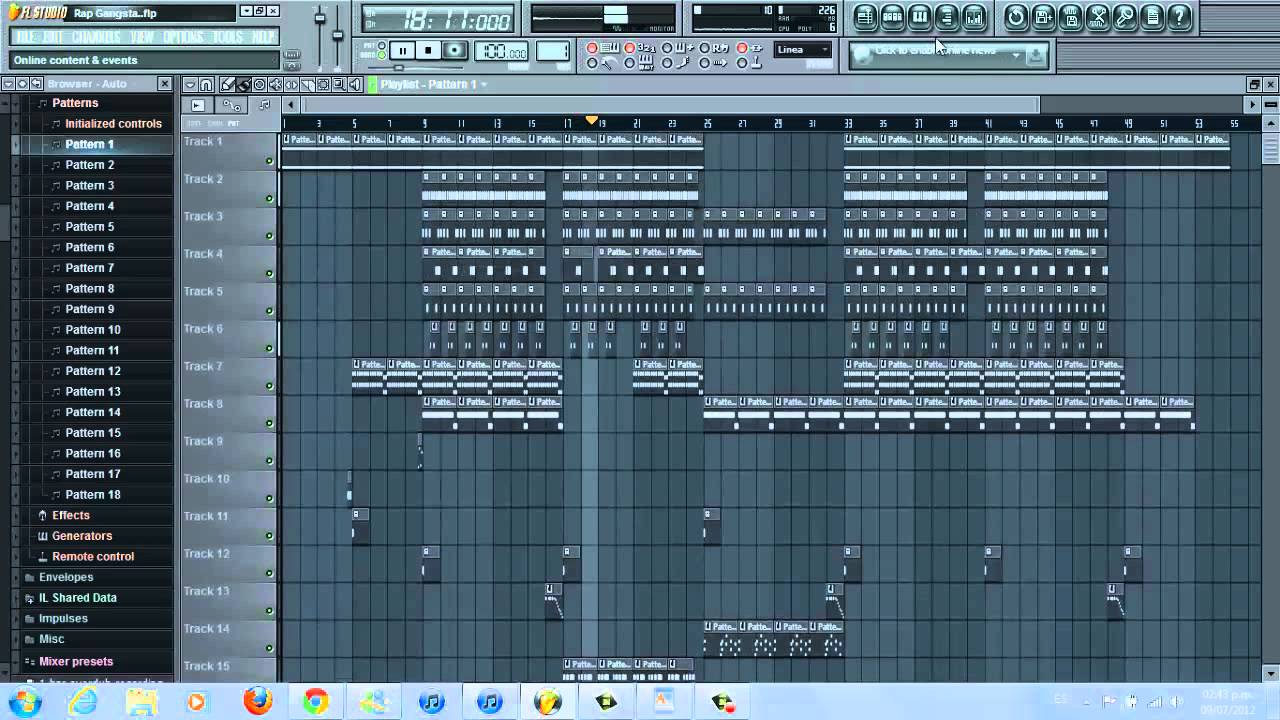Mute Track 7 using its green light
The height and width of the screenshot is (720, 1280).
pyautogui.click(x=269, y=386)
